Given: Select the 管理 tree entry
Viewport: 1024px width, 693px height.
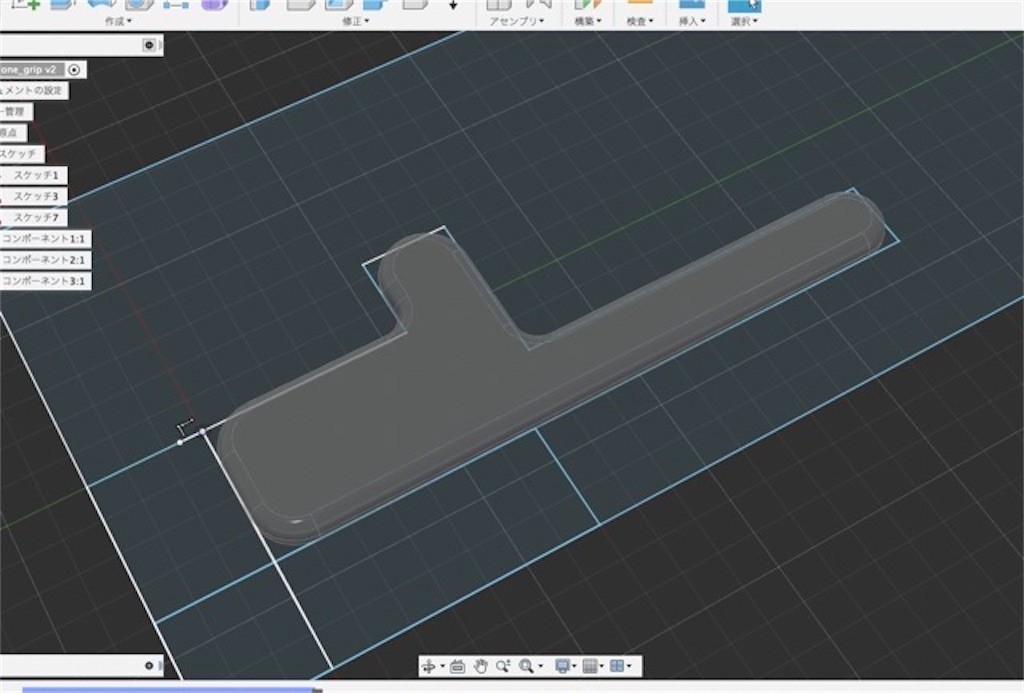Looking at the screenshot, I should tap(14, 112).
